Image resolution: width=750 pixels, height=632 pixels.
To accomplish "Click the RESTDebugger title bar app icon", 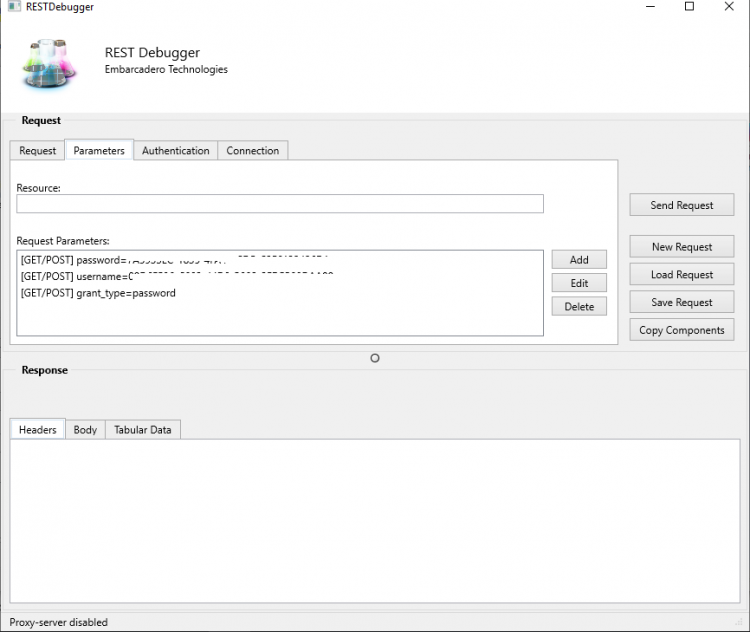I will point(14,6).
